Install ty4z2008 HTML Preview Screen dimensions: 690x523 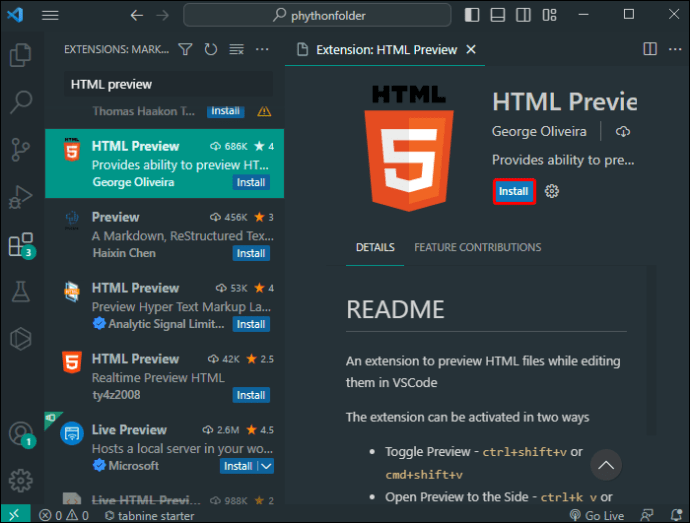click(x=251, y=395)
